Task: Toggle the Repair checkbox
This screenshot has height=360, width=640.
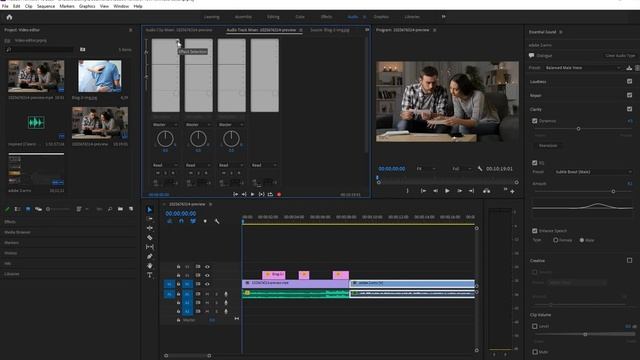Action: [629, 95]
